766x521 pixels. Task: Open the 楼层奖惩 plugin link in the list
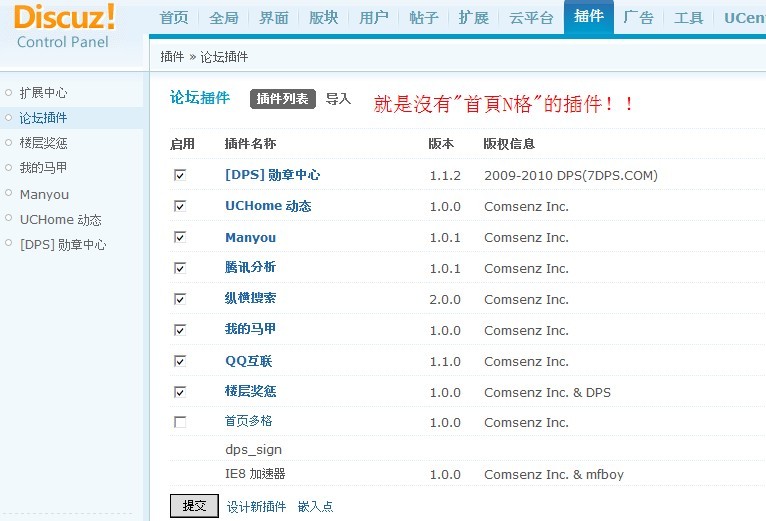coord(250,391)
